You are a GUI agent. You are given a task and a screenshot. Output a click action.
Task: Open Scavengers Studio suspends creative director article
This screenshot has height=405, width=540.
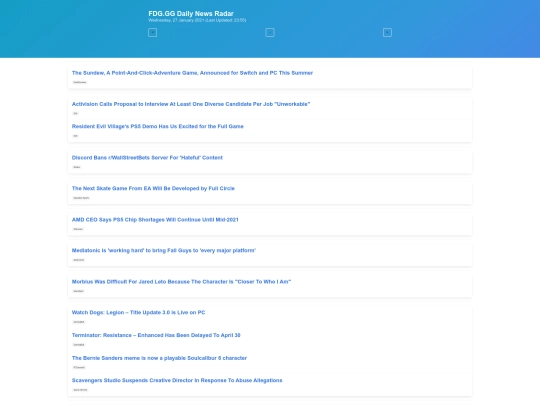(x=177, y=380)
